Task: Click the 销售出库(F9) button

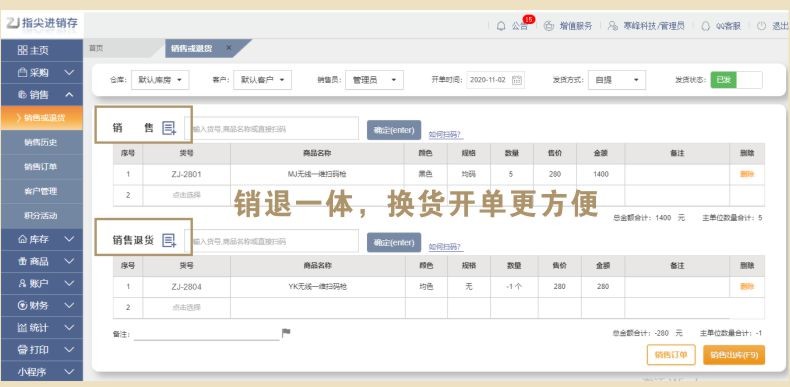Action: tap(734, 355)
